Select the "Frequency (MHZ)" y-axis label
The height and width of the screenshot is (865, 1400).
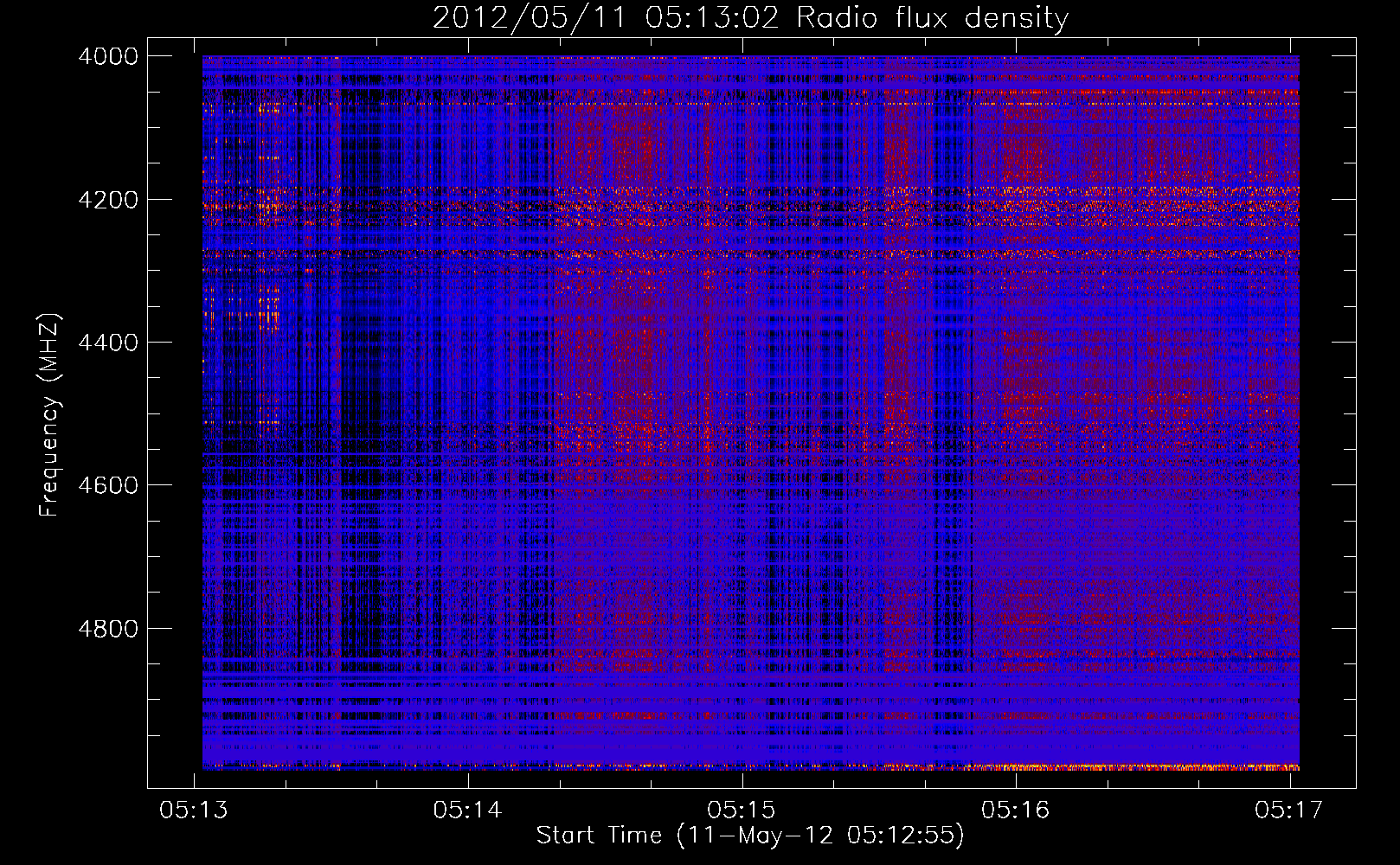pyautogui.click(x=49, y=415)
